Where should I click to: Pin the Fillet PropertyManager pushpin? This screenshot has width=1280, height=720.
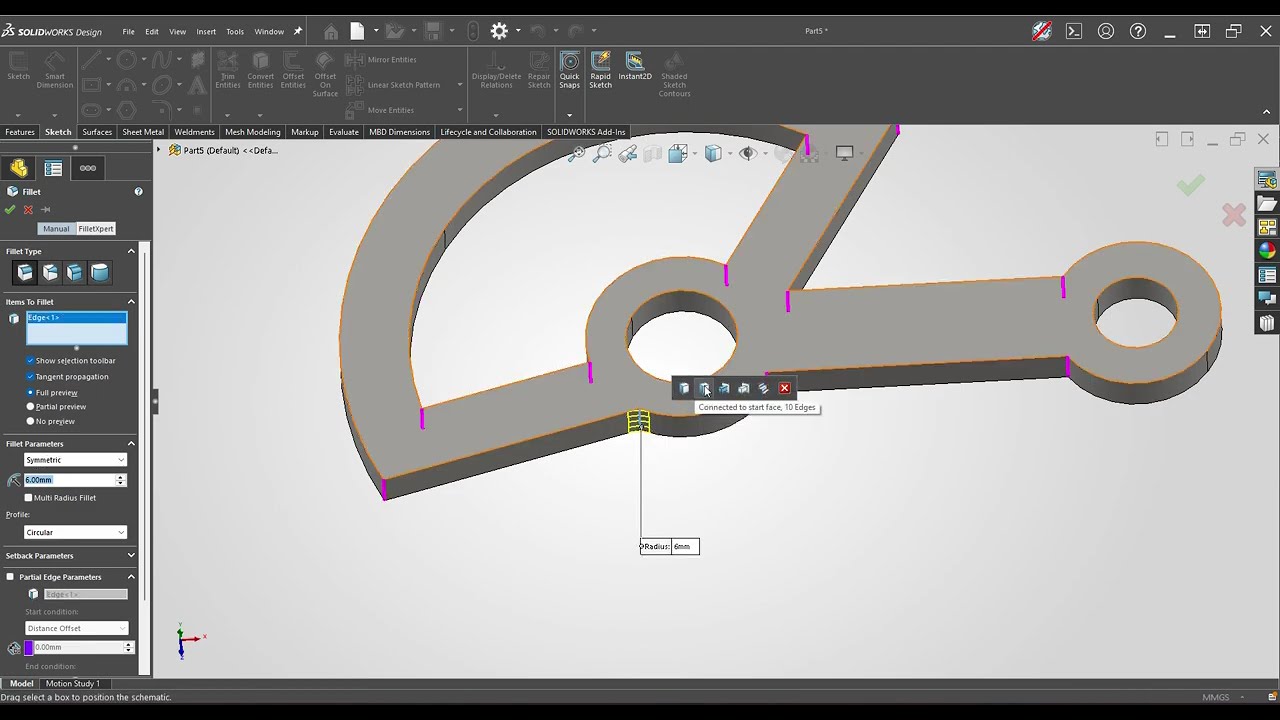point(45,210)
